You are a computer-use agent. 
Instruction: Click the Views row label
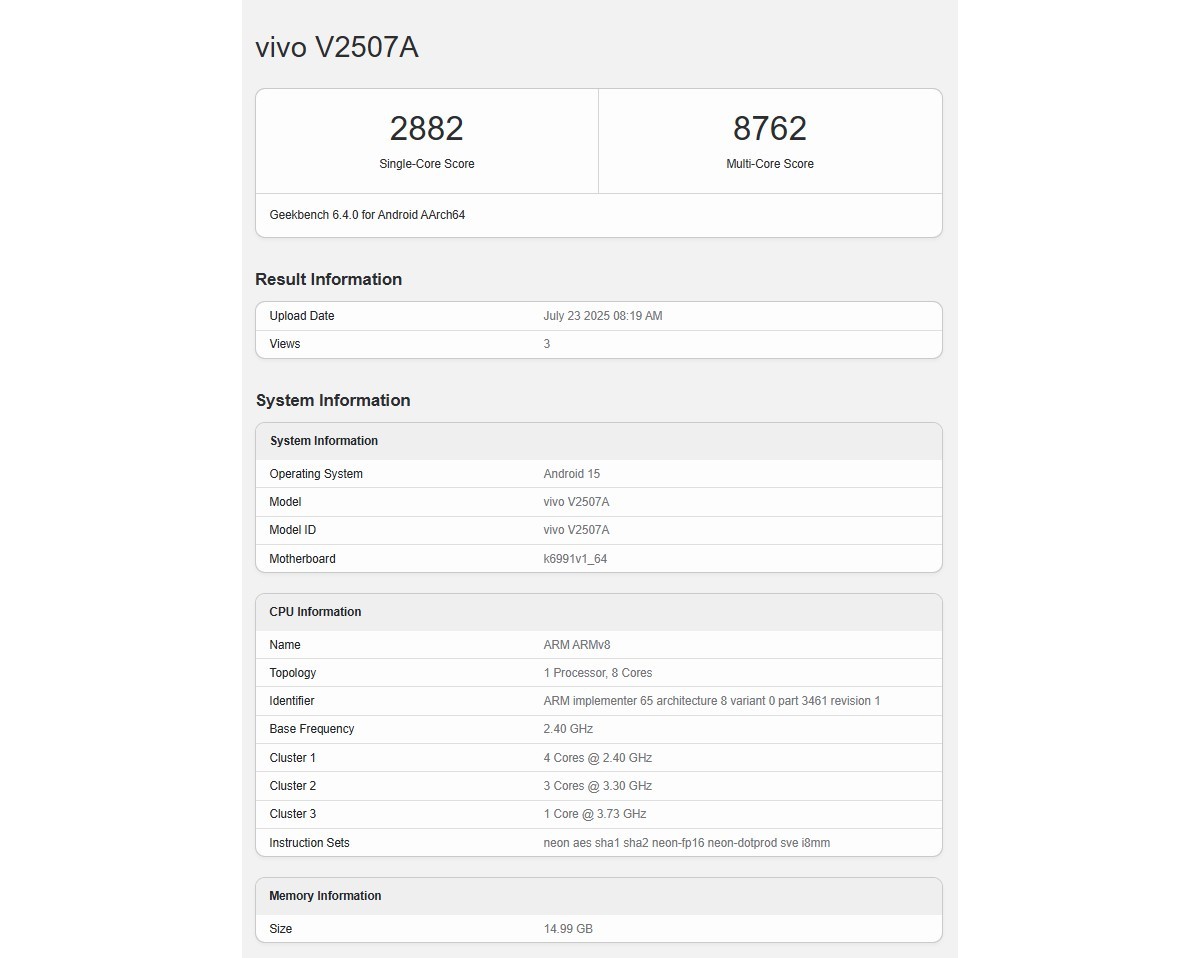click(285, 344)
